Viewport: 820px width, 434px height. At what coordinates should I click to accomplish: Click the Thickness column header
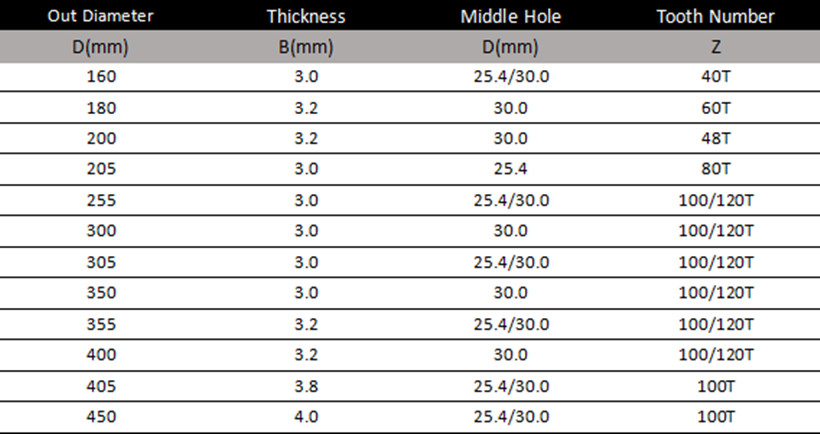306,16
